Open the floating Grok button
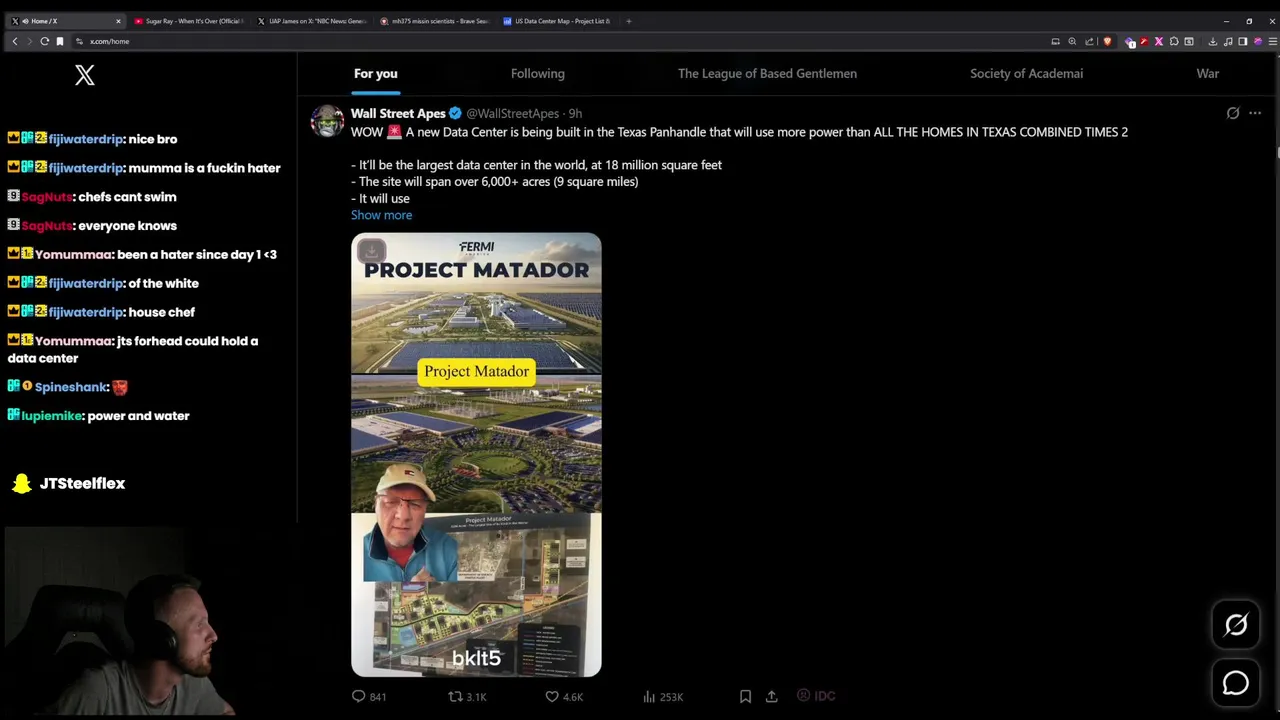The height and width of the screenshot is (720, 1280). [x=1236, y=625]
